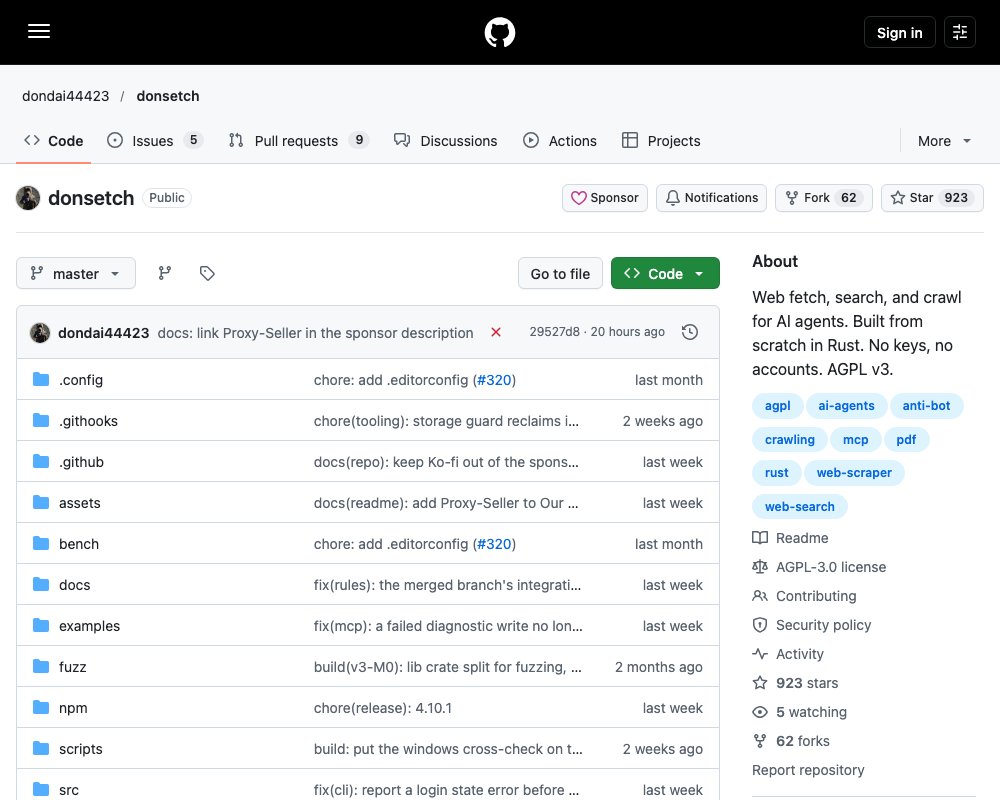This screenshot has width=1000, height=800.
Task: Open the docs folder
Action: pyautogui.click(x=75, y=585)
